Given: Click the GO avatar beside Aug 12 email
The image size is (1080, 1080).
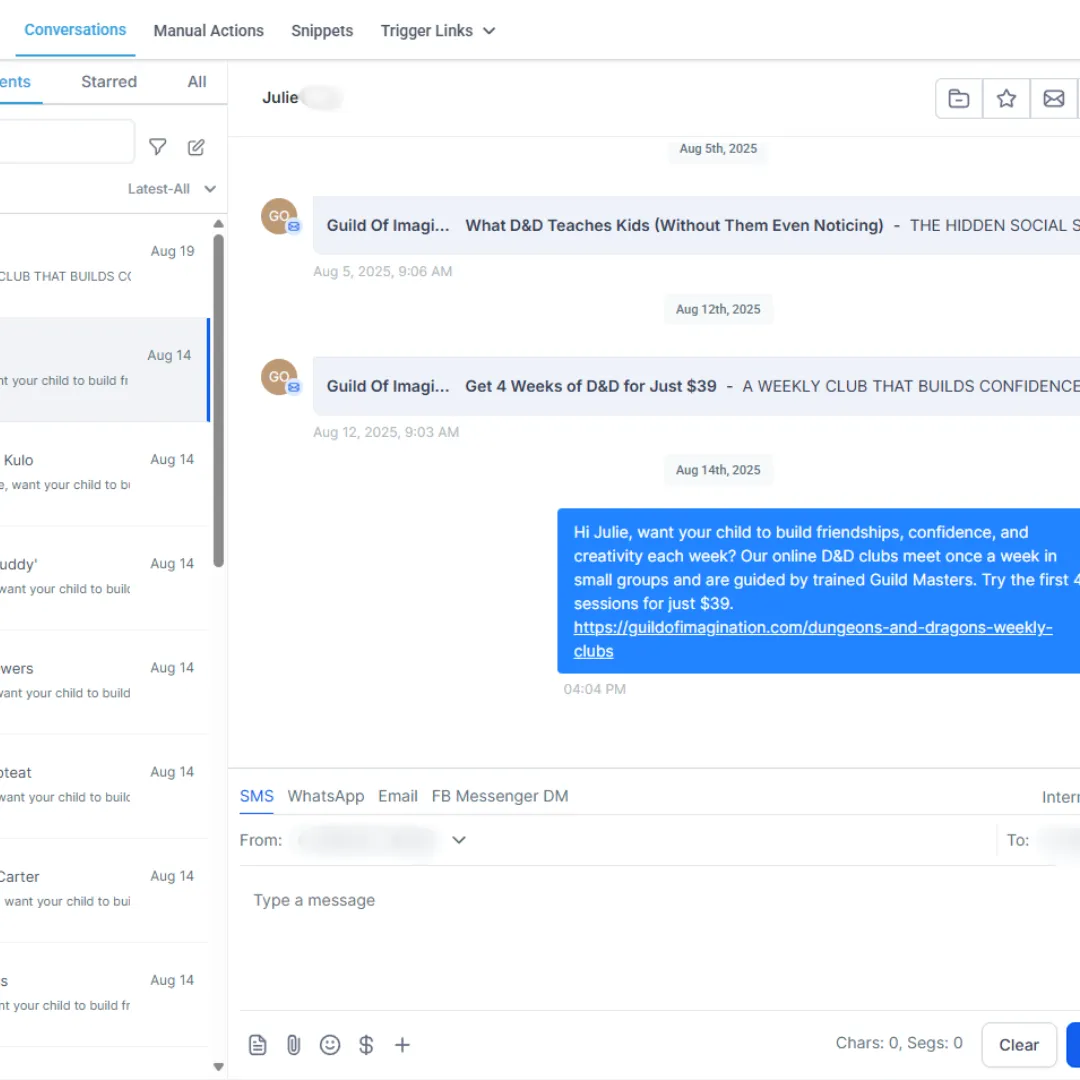Looking at the screenshot, I should [x=279, y=377].
